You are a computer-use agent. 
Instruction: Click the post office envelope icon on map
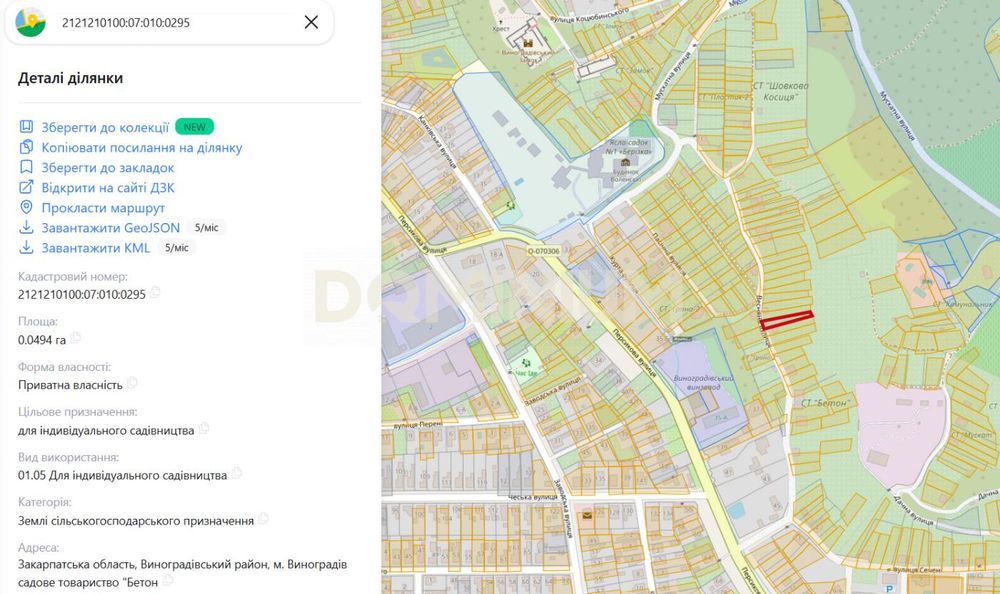587,515
